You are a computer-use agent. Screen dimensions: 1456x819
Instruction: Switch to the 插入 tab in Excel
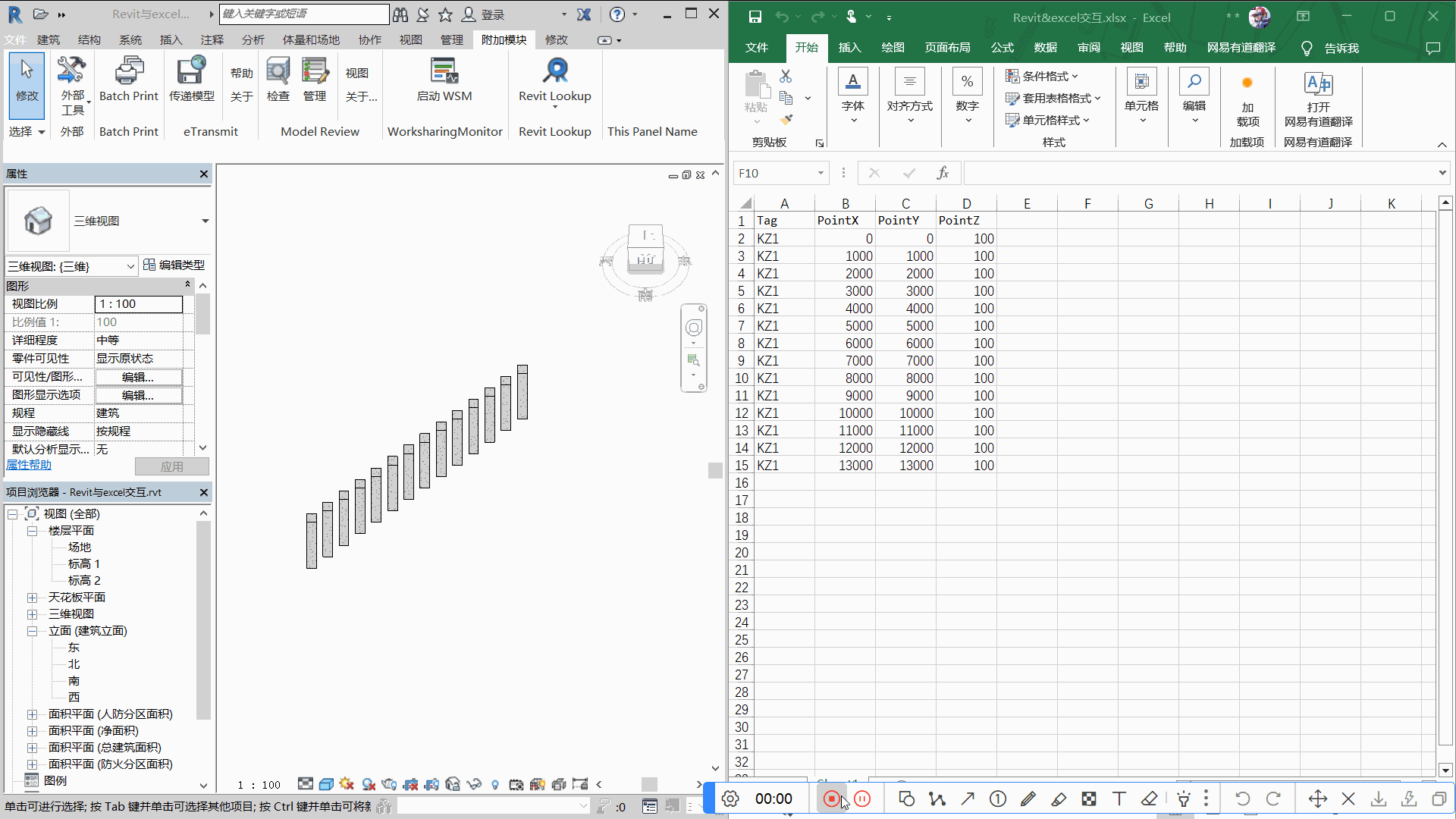pyautogui.click(x=849, y=48)
